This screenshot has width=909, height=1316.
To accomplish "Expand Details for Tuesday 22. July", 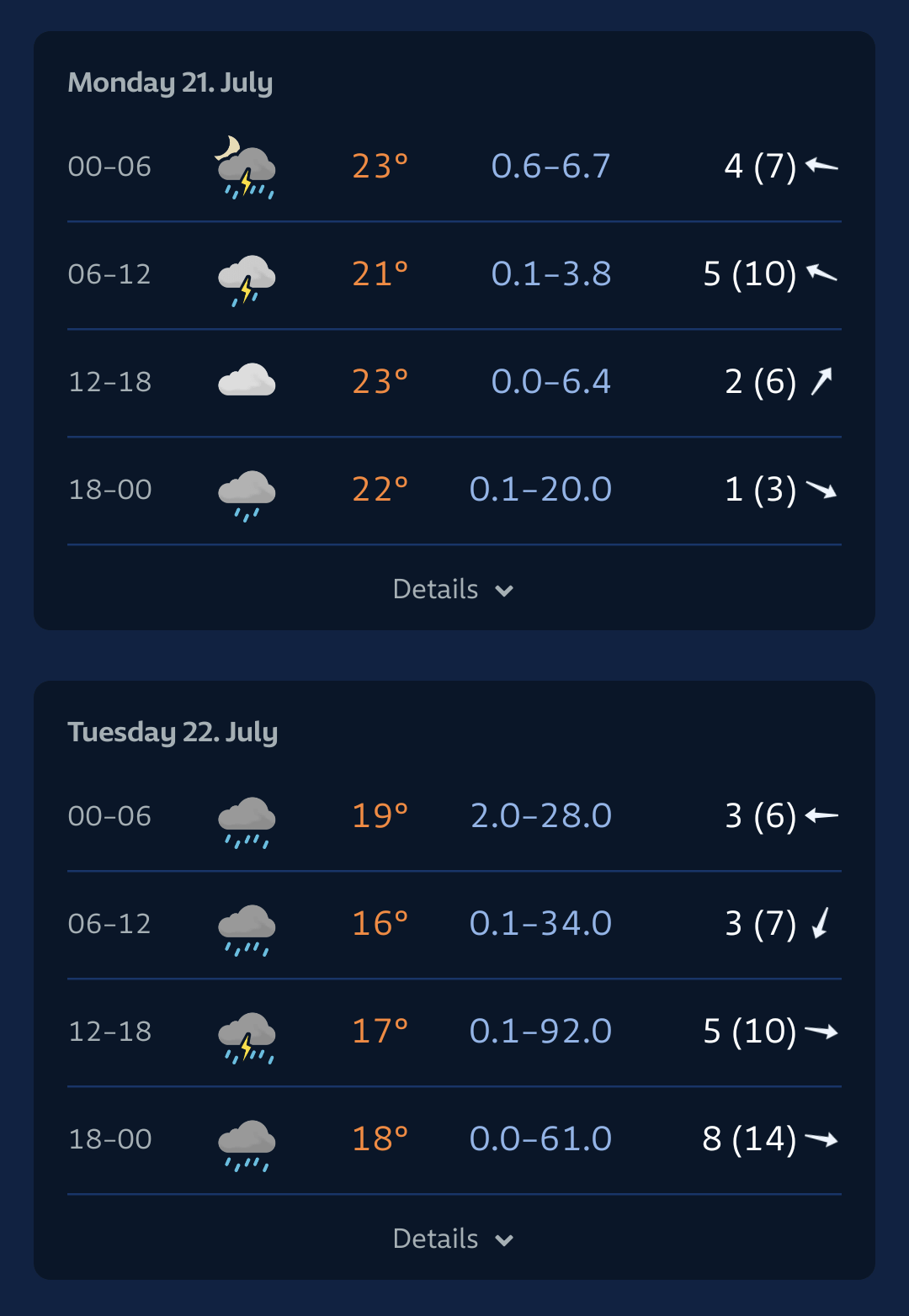I will (454, 1239).
